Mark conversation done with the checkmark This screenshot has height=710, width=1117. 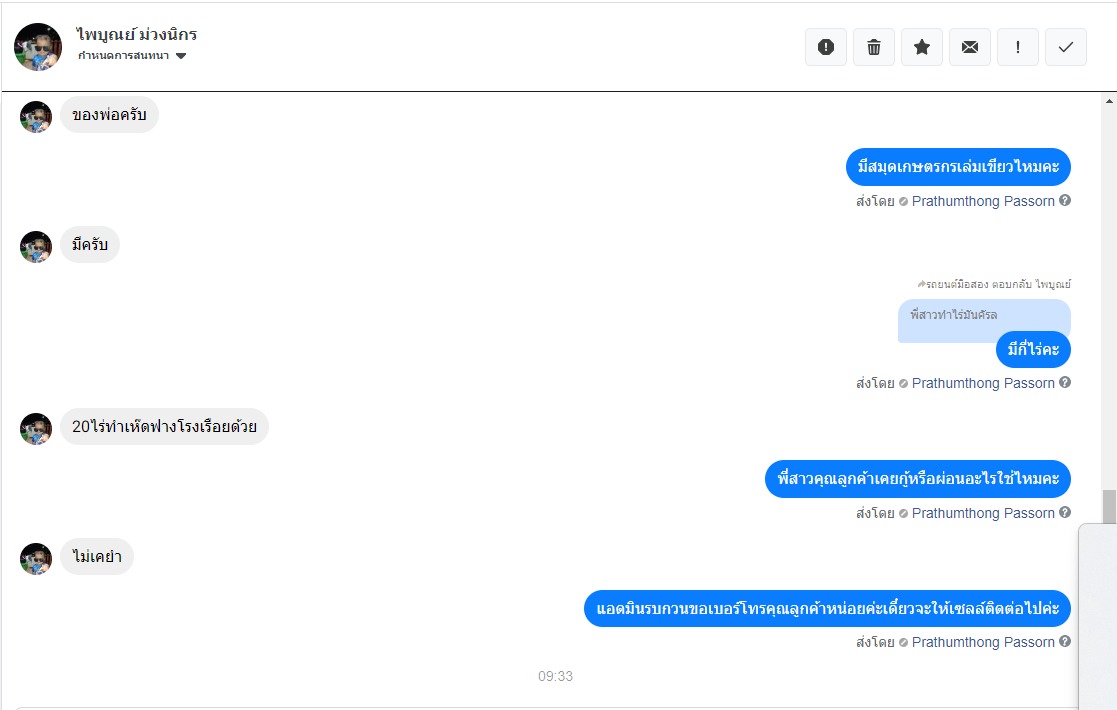pyautogui.click(x=1066, y=47)
